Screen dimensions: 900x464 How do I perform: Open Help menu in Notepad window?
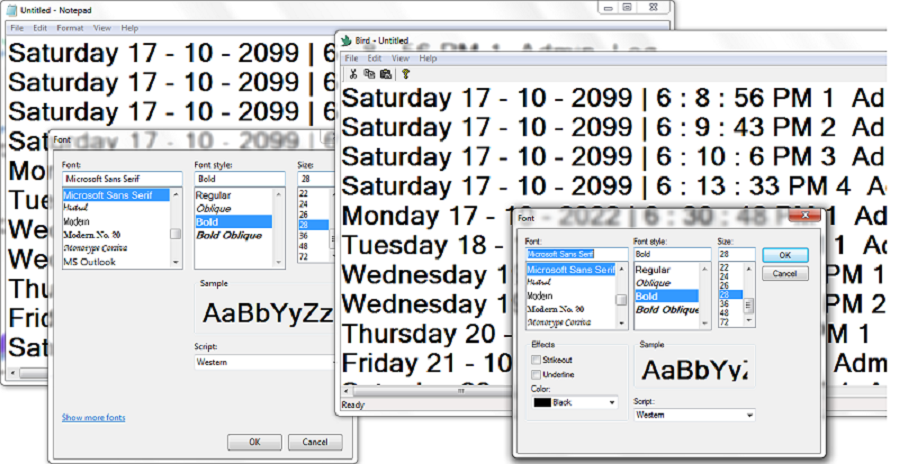point(130,28)
